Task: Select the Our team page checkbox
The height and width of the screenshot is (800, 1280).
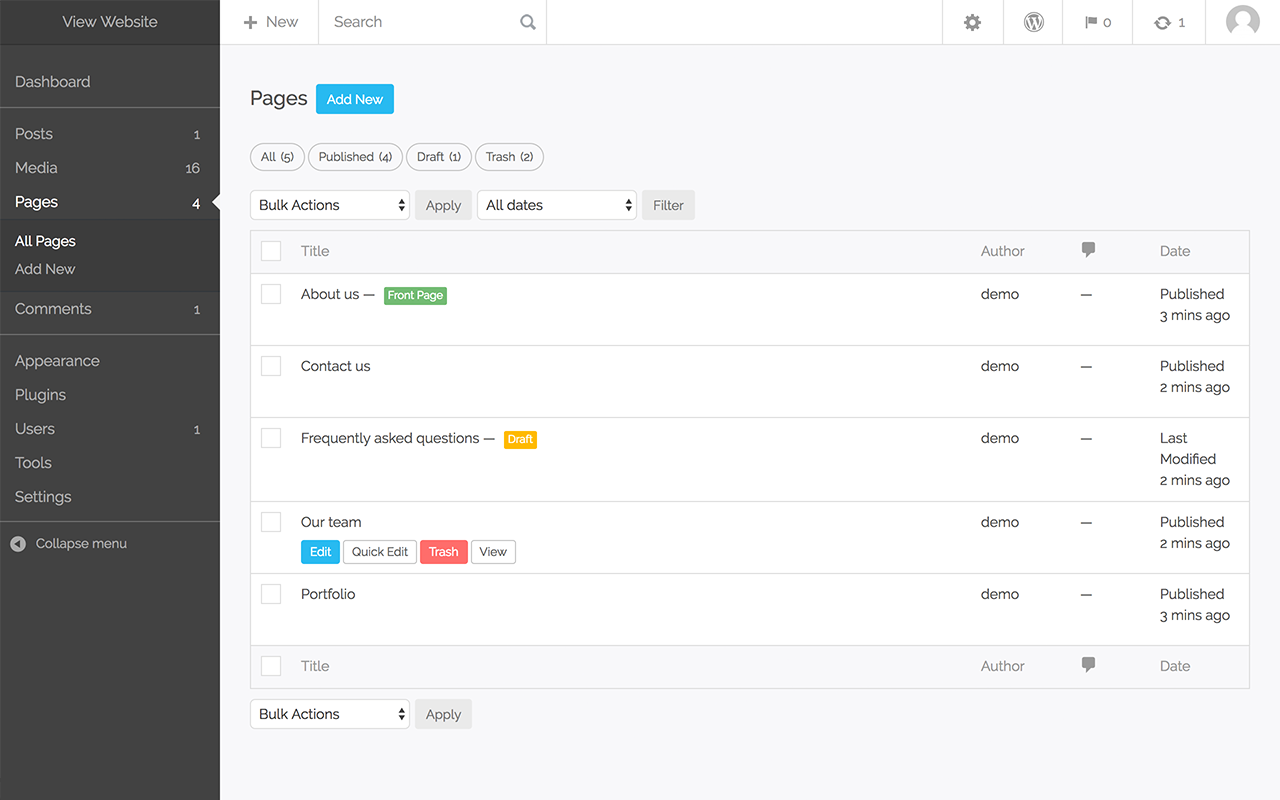Action: click(271, 522)
